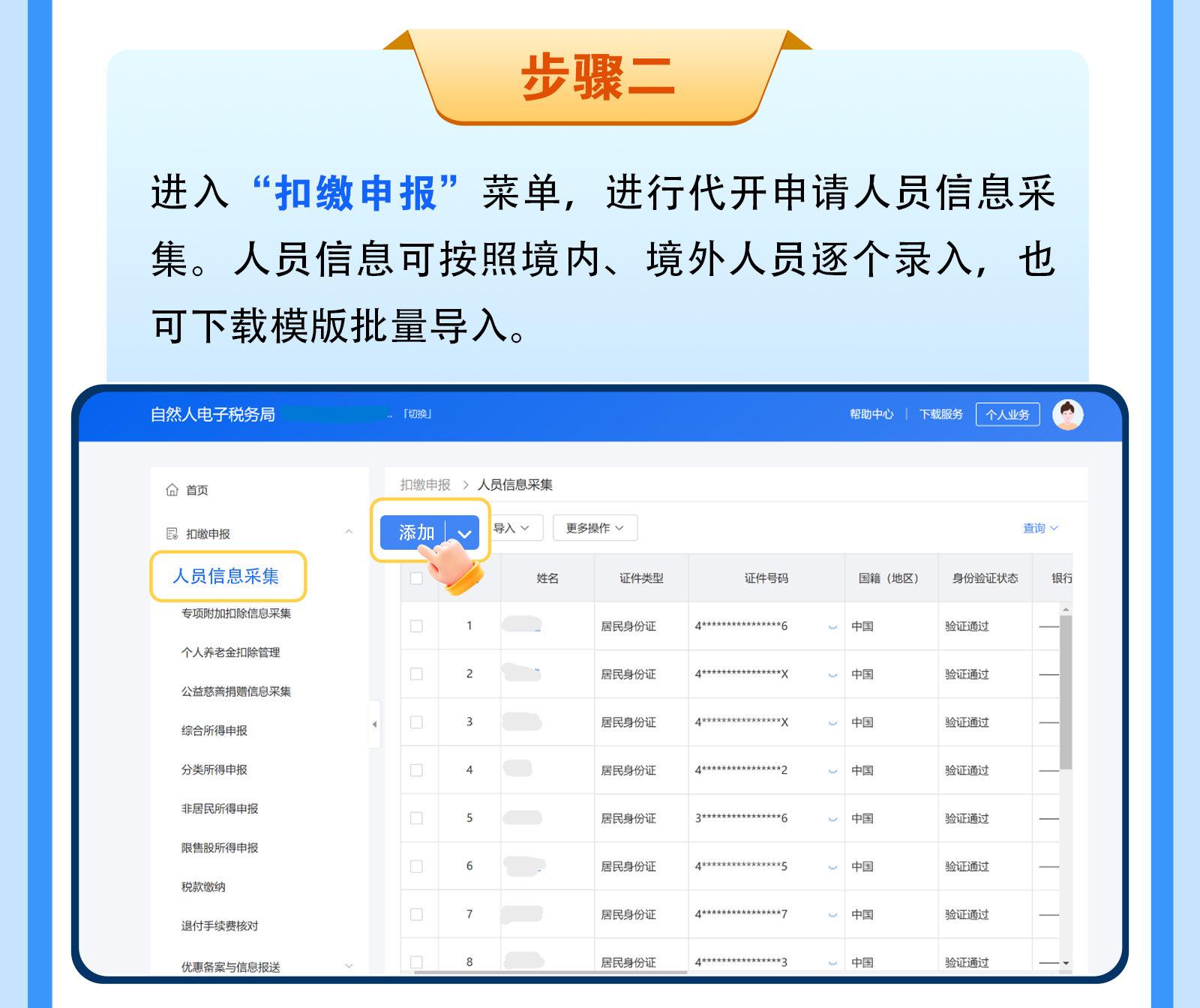The height and width of the screenshot is (1008, 1200).
Task: Expand the 查询 filter panel
Action: click(x=1040, y=528)
